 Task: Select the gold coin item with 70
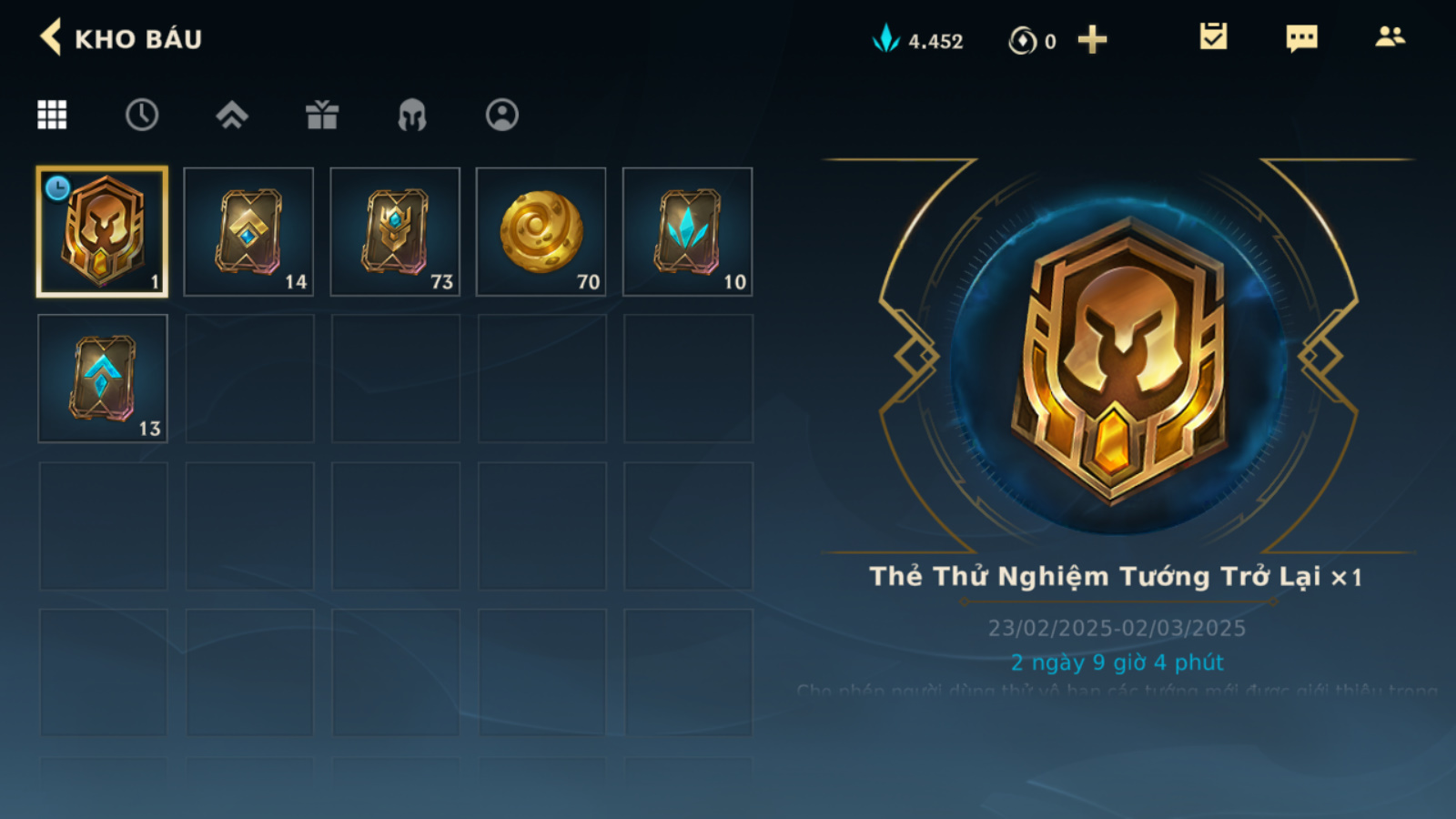[541, 231]
